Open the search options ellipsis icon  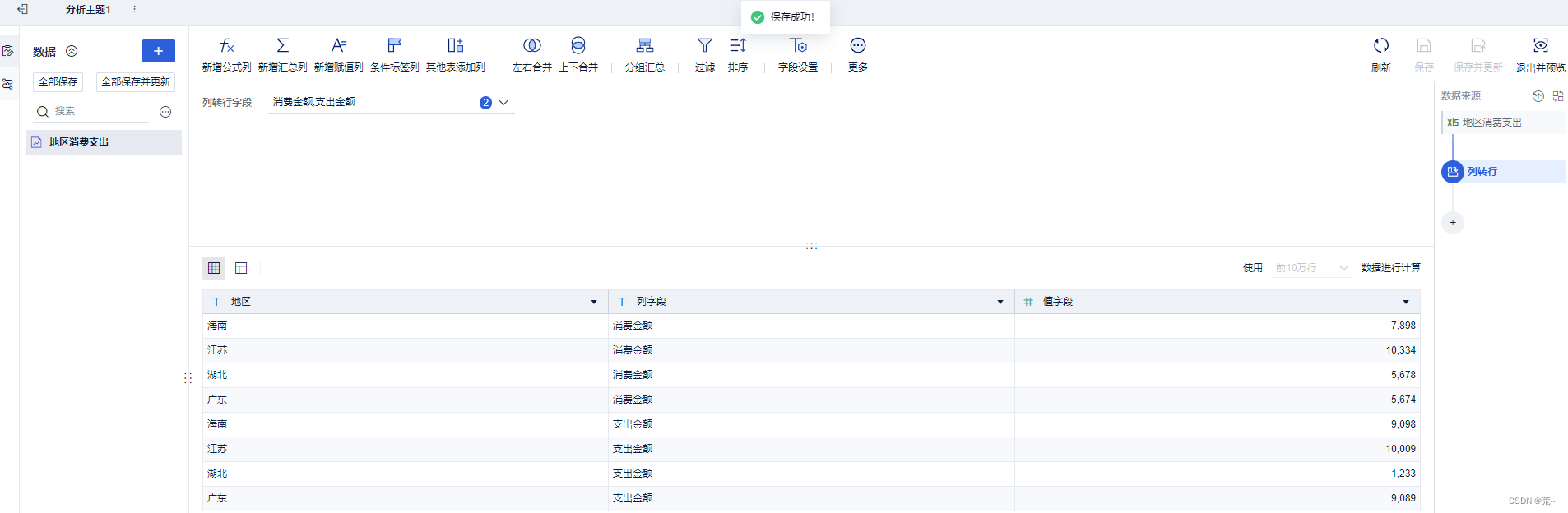(165, 112)
